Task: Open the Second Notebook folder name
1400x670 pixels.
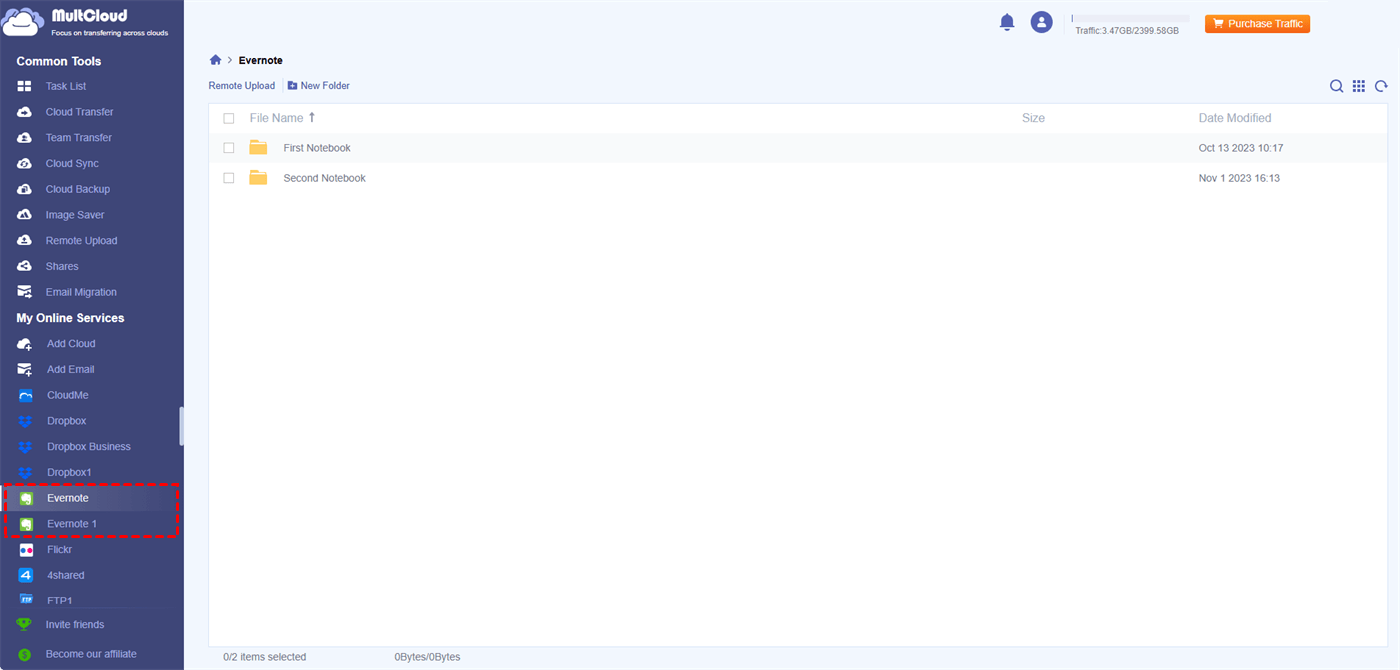Action: pyautogui.click(x=325, y=178)
